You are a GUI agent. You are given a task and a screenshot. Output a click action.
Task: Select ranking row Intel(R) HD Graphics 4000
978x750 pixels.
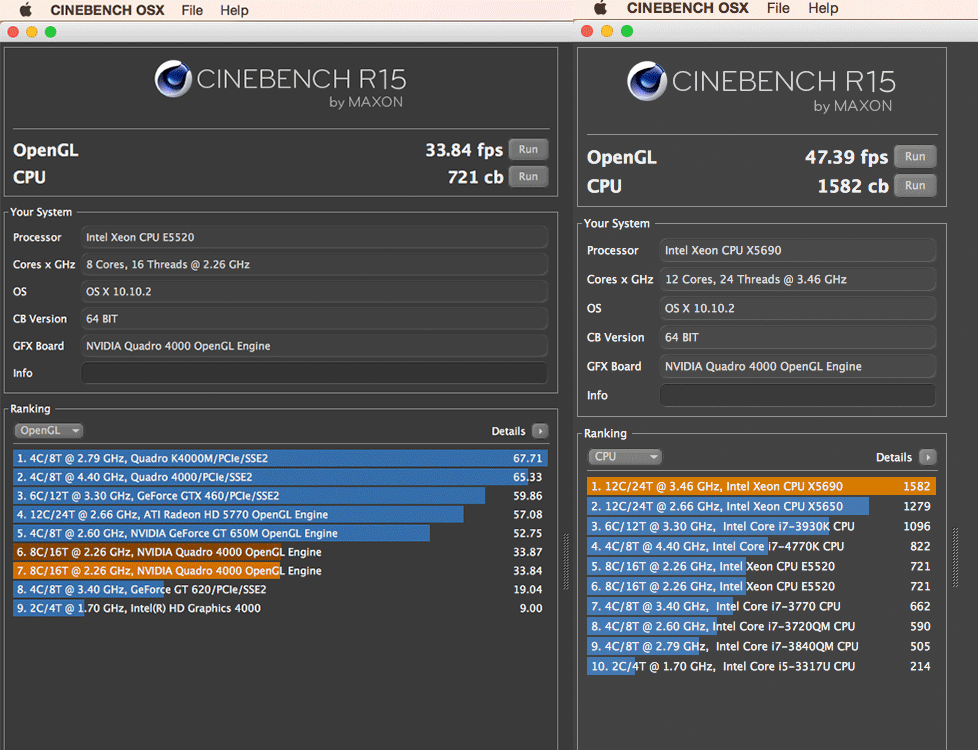(x=281, y=608)
